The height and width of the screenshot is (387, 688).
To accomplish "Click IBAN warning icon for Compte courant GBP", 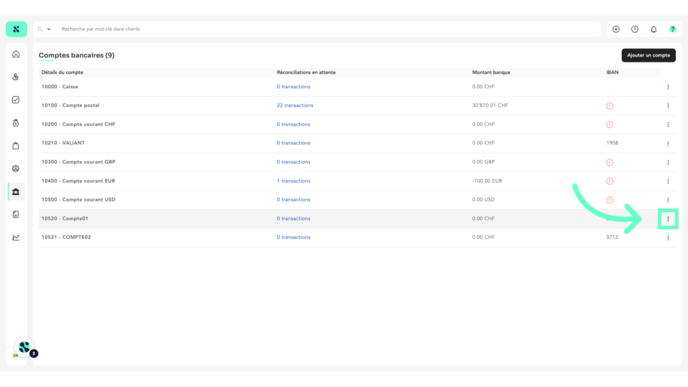I will (x=609, y=162).
